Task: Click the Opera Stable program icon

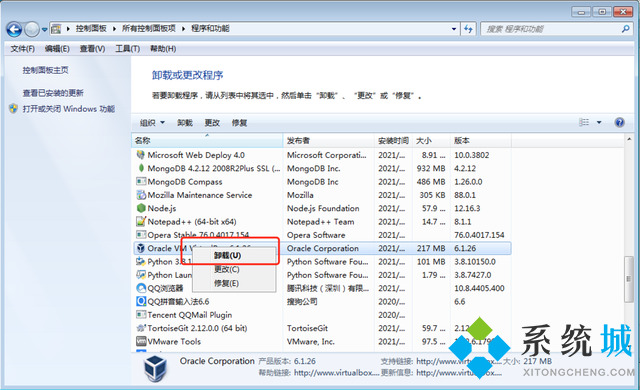Action: click(x=141, y=235)
